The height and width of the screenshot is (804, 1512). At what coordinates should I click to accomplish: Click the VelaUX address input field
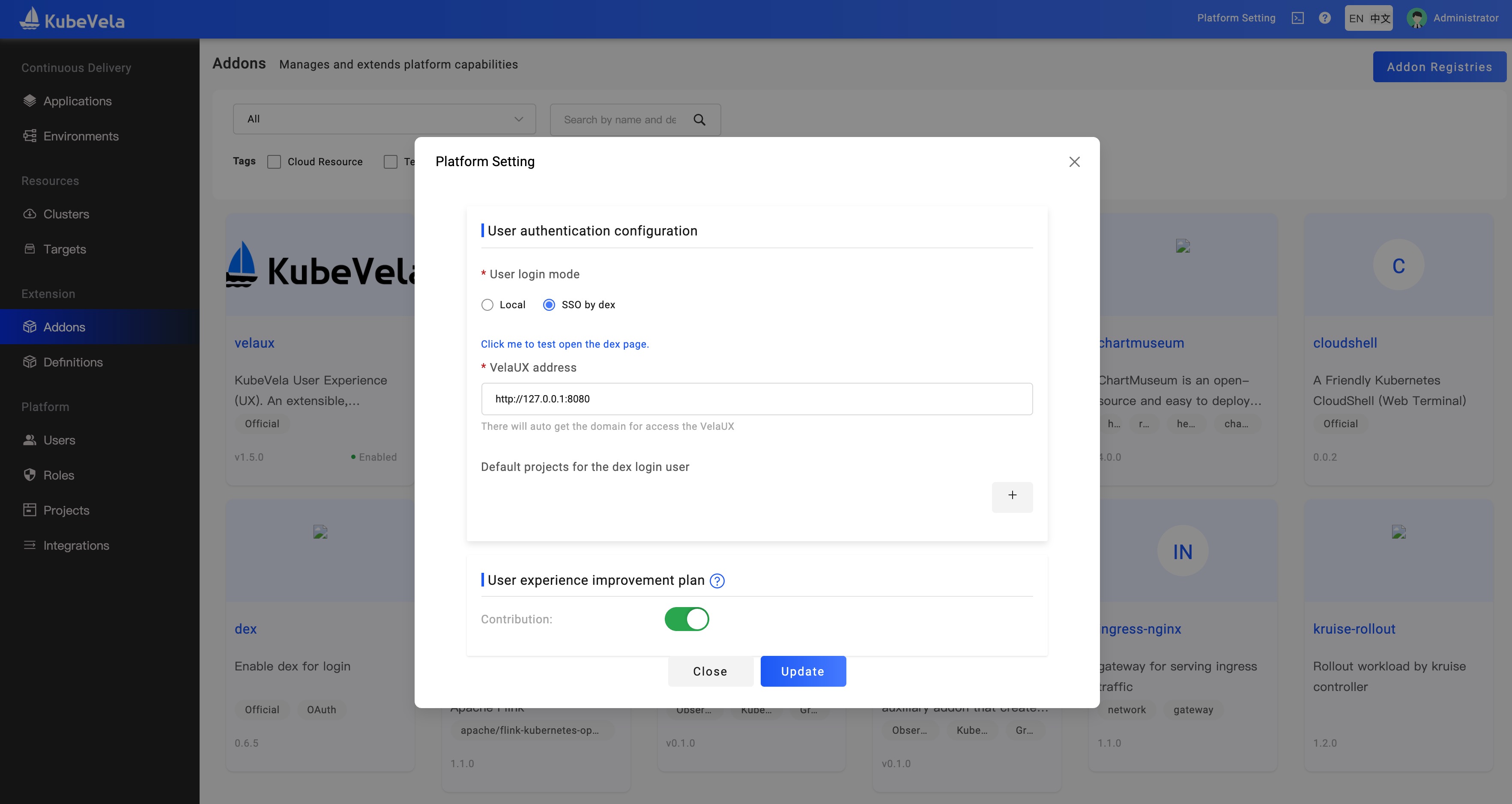(x=756, y=399)
